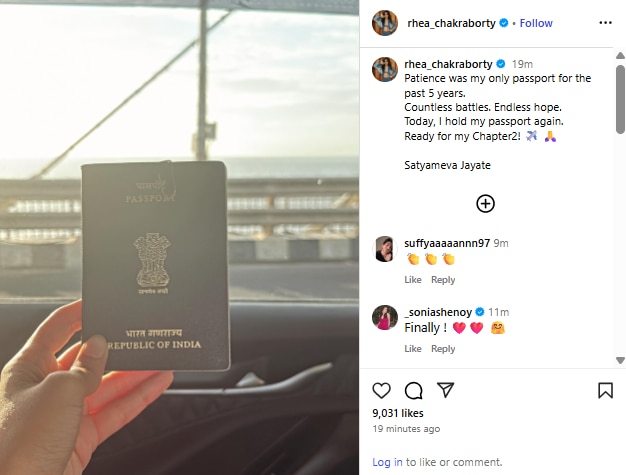Screen dimensions: 626x475
Task: Open comment bubble icon below post
Action: 413,390
